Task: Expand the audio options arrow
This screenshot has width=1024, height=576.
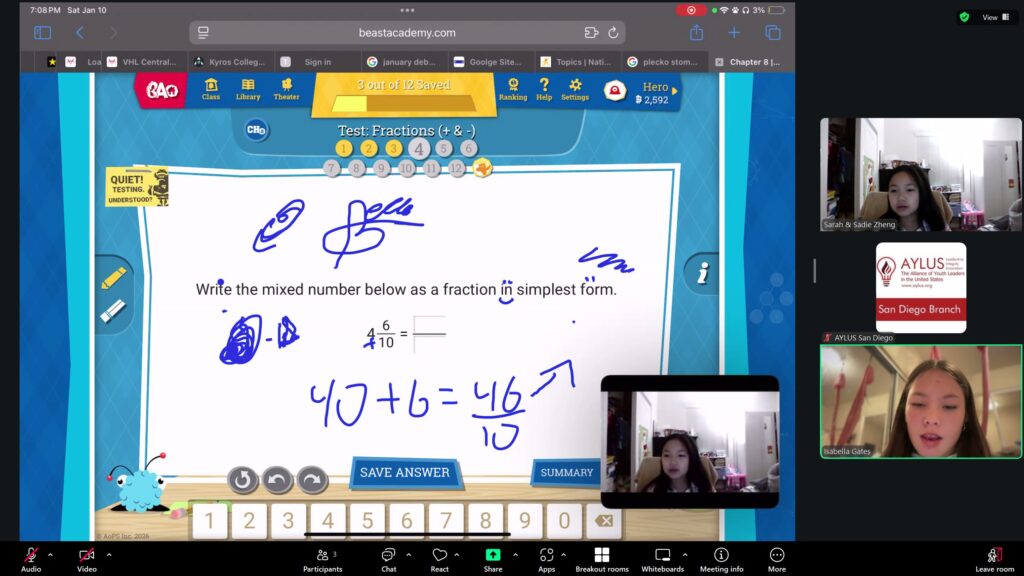Action: (50, 554)
